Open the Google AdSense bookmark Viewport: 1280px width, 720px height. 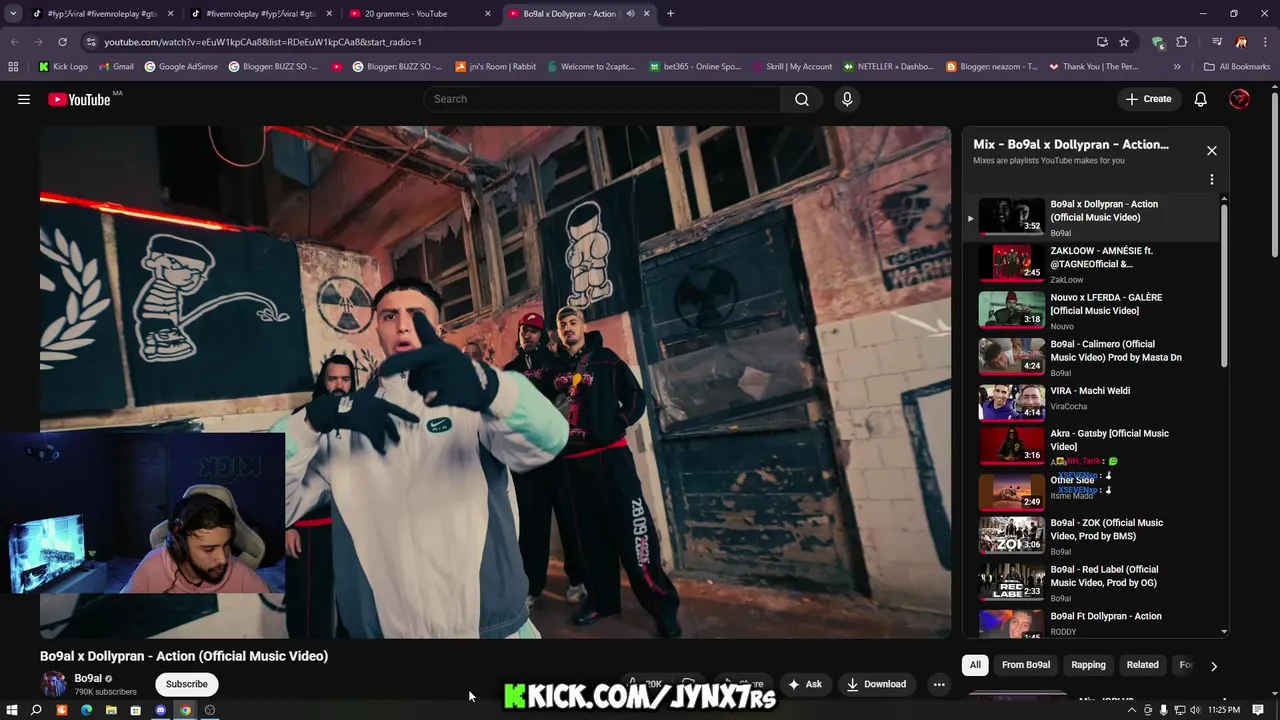pyautogui.click(x=181, y=67)
